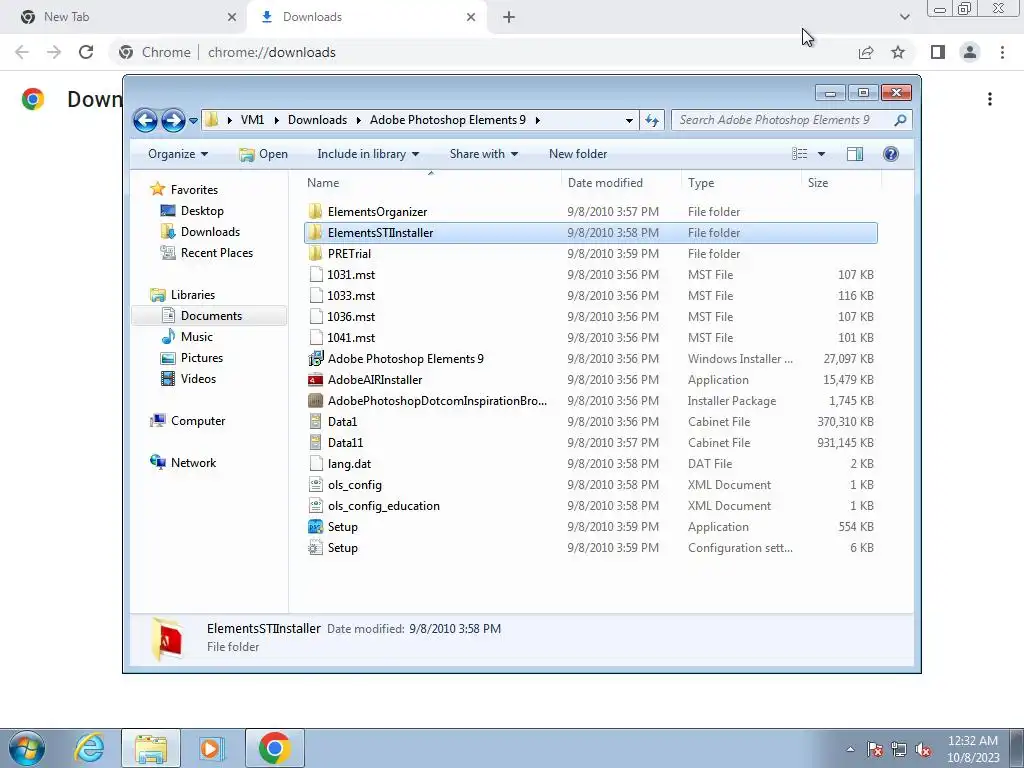This screenshot has height=768, width=1024.
Task: Select the Setup configuration settings file icon
Action: 315,548
